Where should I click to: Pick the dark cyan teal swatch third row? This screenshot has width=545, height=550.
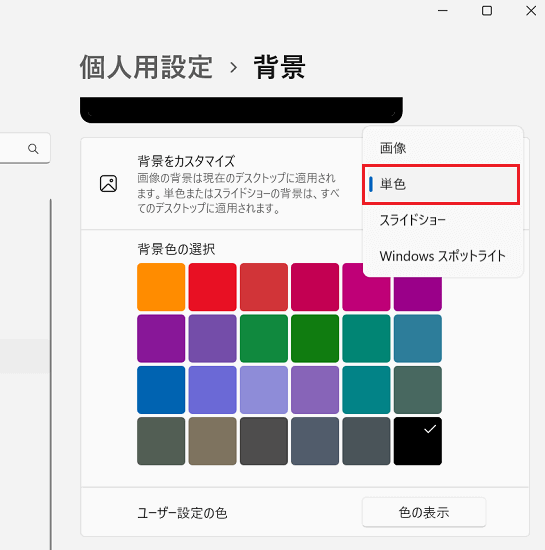click(x=366, y=390)
